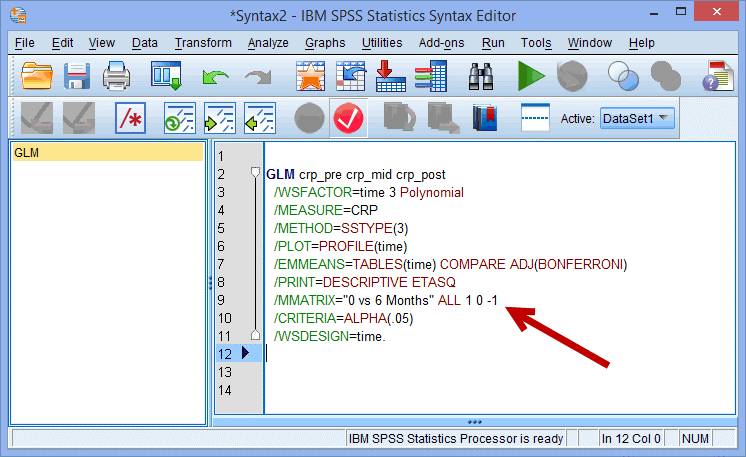Image resolution: width=746 pixels, height=457 pixels.
Task: Print the syntax with the printer icon
Action: pos(117,76)
